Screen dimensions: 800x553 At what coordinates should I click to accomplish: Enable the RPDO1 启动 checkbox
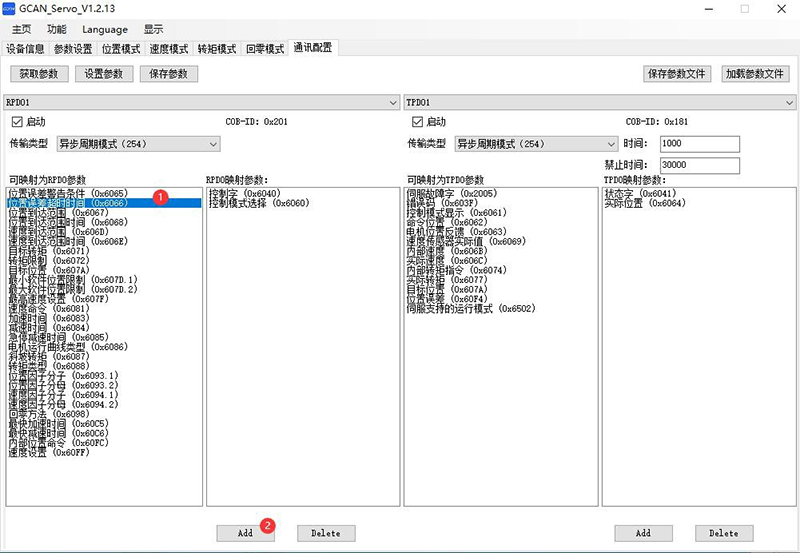coord(16,122)
